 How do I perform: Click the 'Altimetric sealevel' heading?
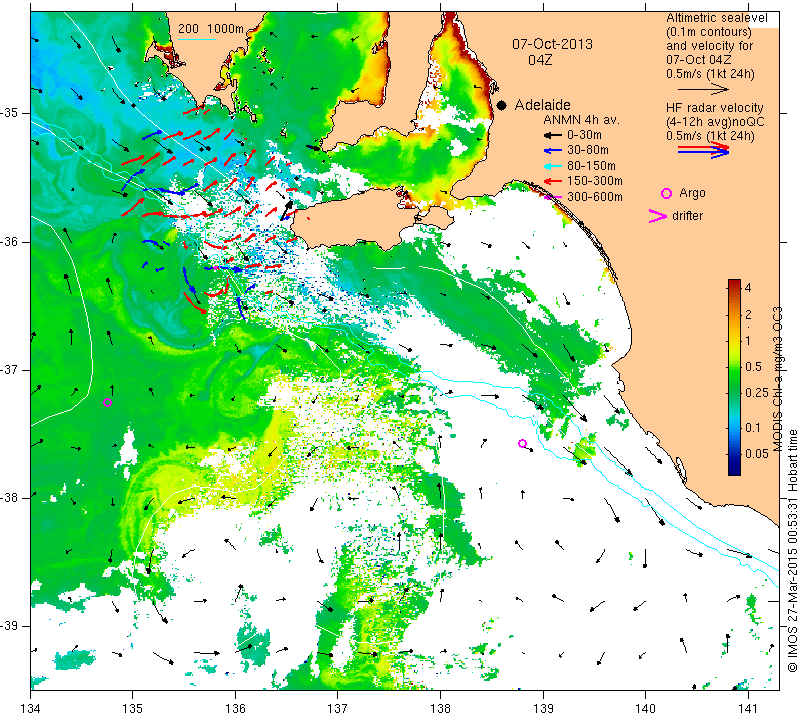(x=716, y=18)
